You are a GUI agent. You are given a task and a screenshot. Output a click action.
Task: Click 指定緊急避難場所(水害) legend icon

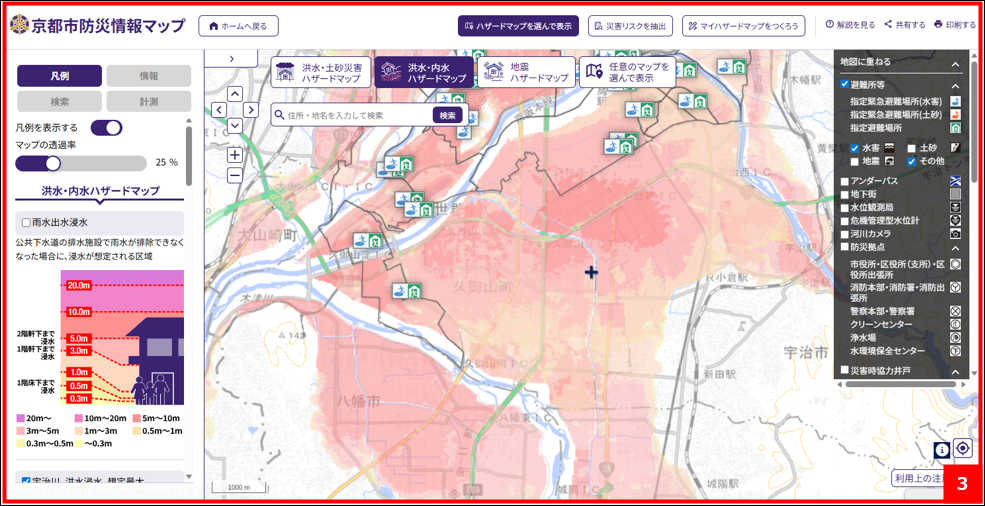coord(955,102)
